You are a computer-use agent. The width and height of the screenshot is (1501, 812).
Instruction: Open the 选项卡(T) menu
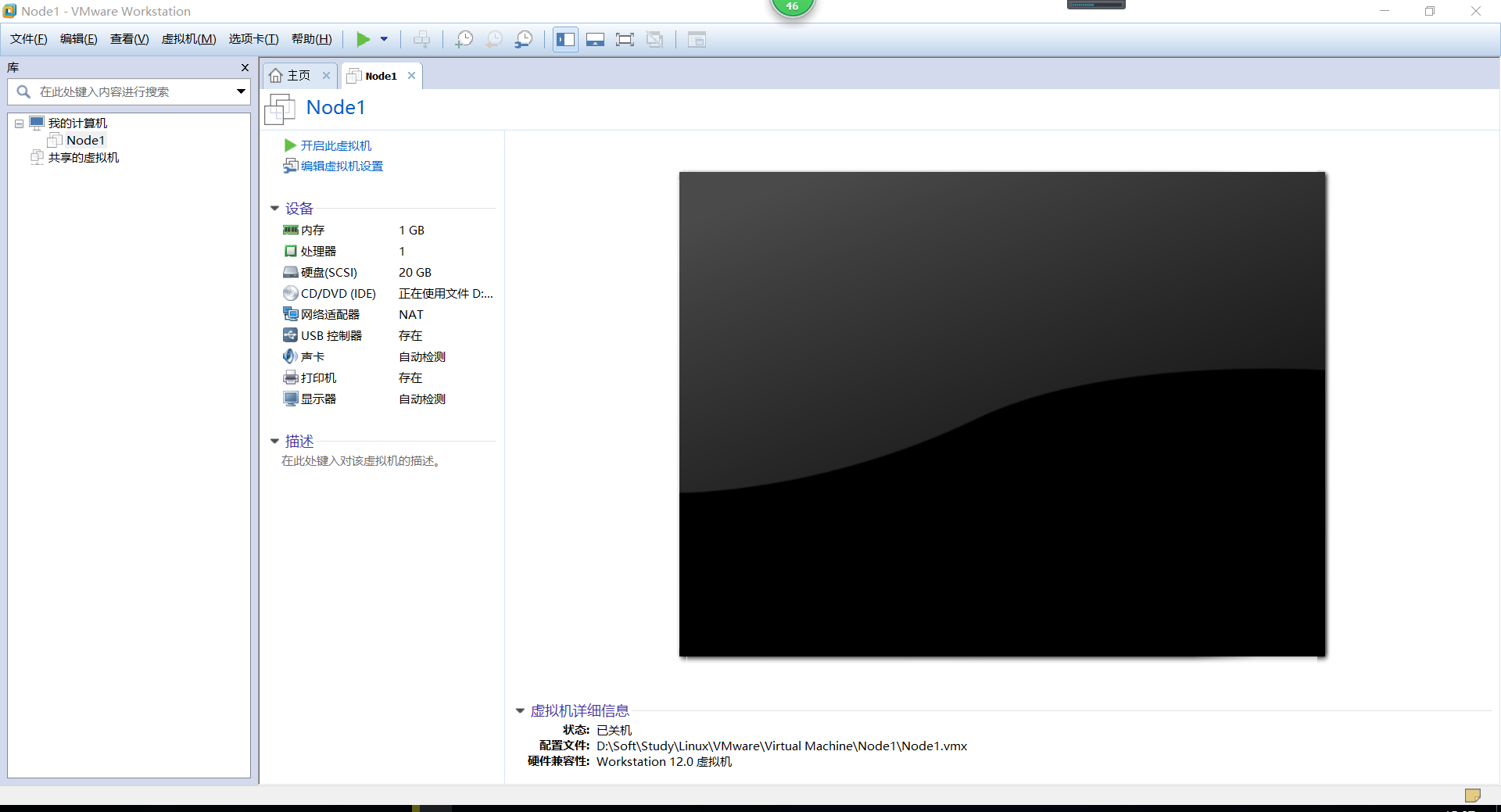coord(254,39)
